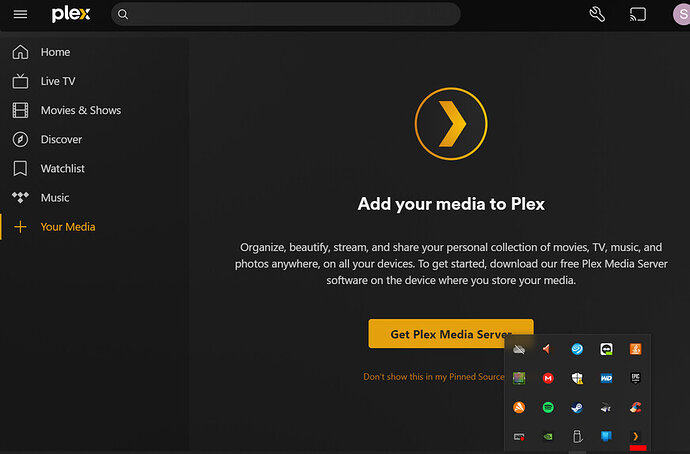Viewport: 690px width, 454px height.
Task: Click the don't show in pinned sources link
Action: coord(433,377)
